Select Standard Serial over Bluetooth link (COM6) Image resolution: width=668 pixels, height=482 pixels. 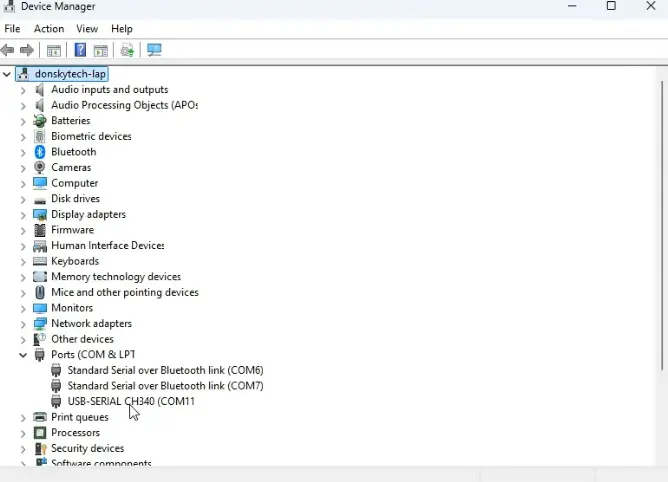tap(165, 370)
